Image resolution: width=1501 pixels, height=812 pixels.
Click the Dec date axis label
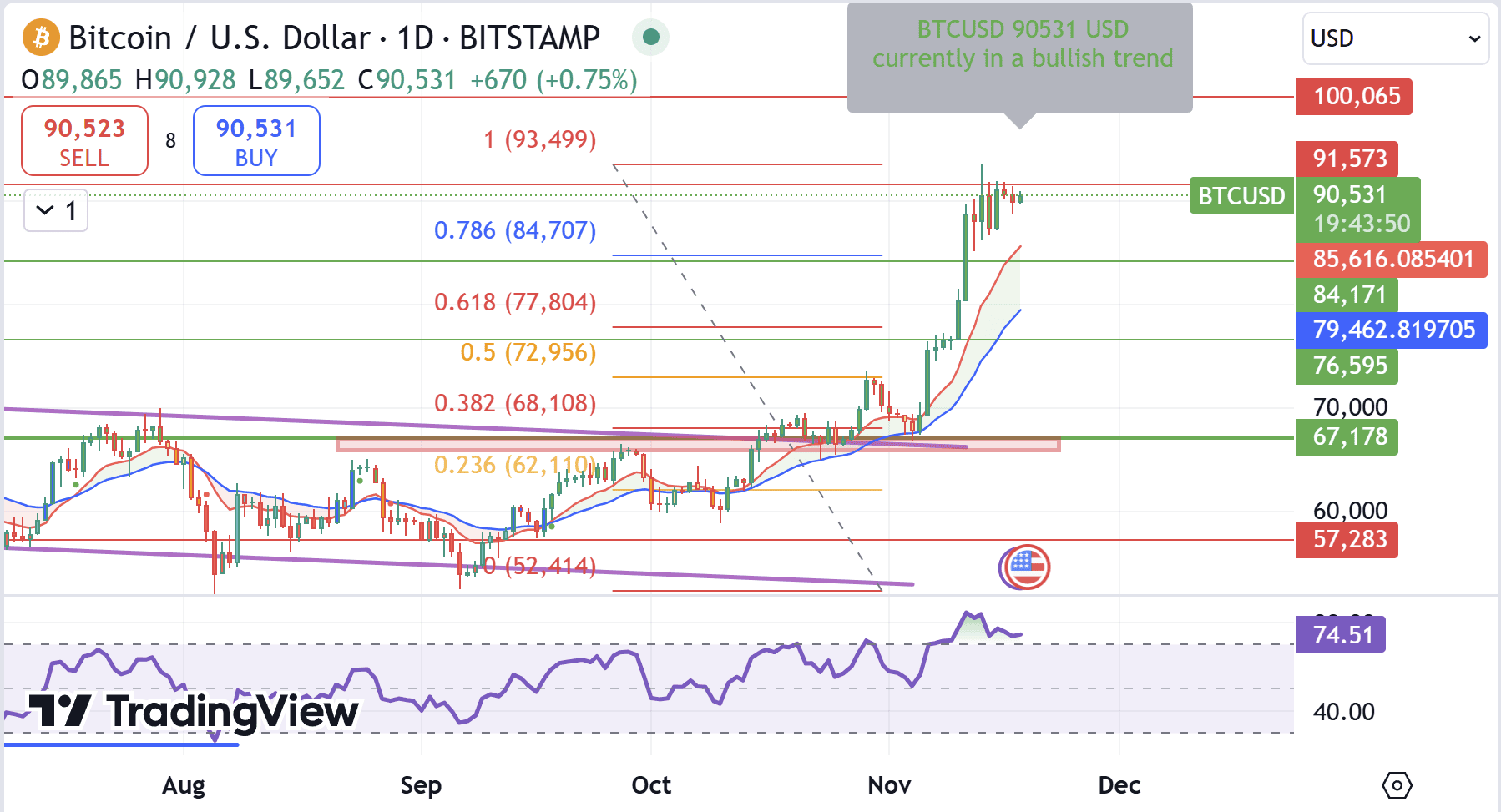click(x=1119, y=785)
